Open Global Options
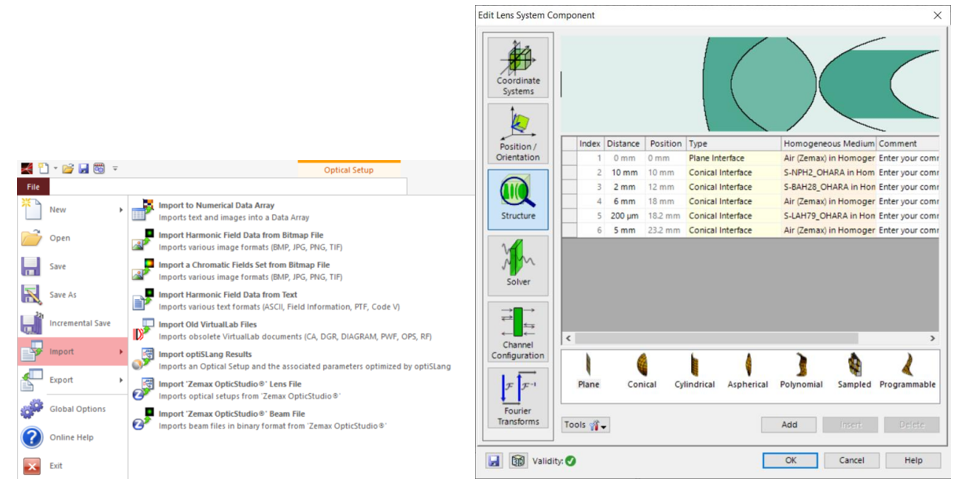Viewport: 973px width, 501px height. pyautogui.click(x=72, y=409)
